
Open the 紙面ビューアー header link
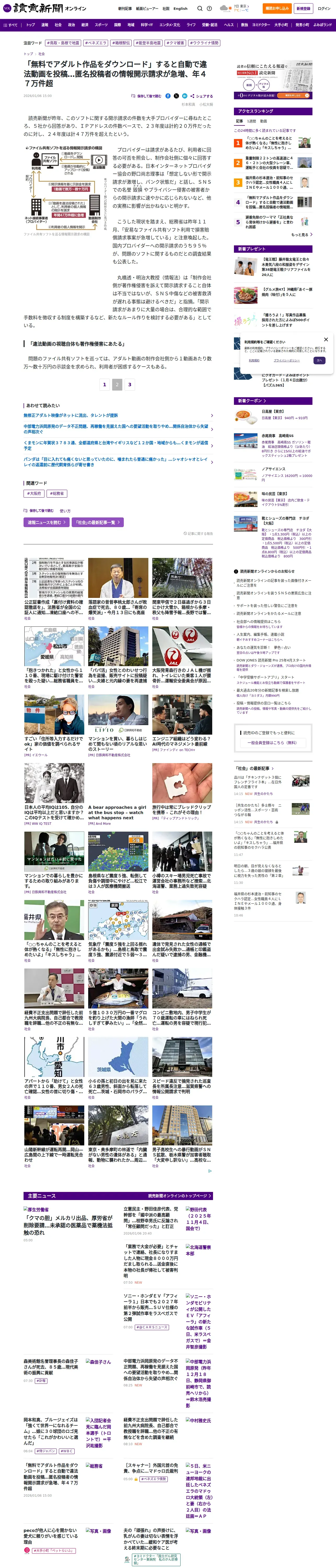click(147, 9)
